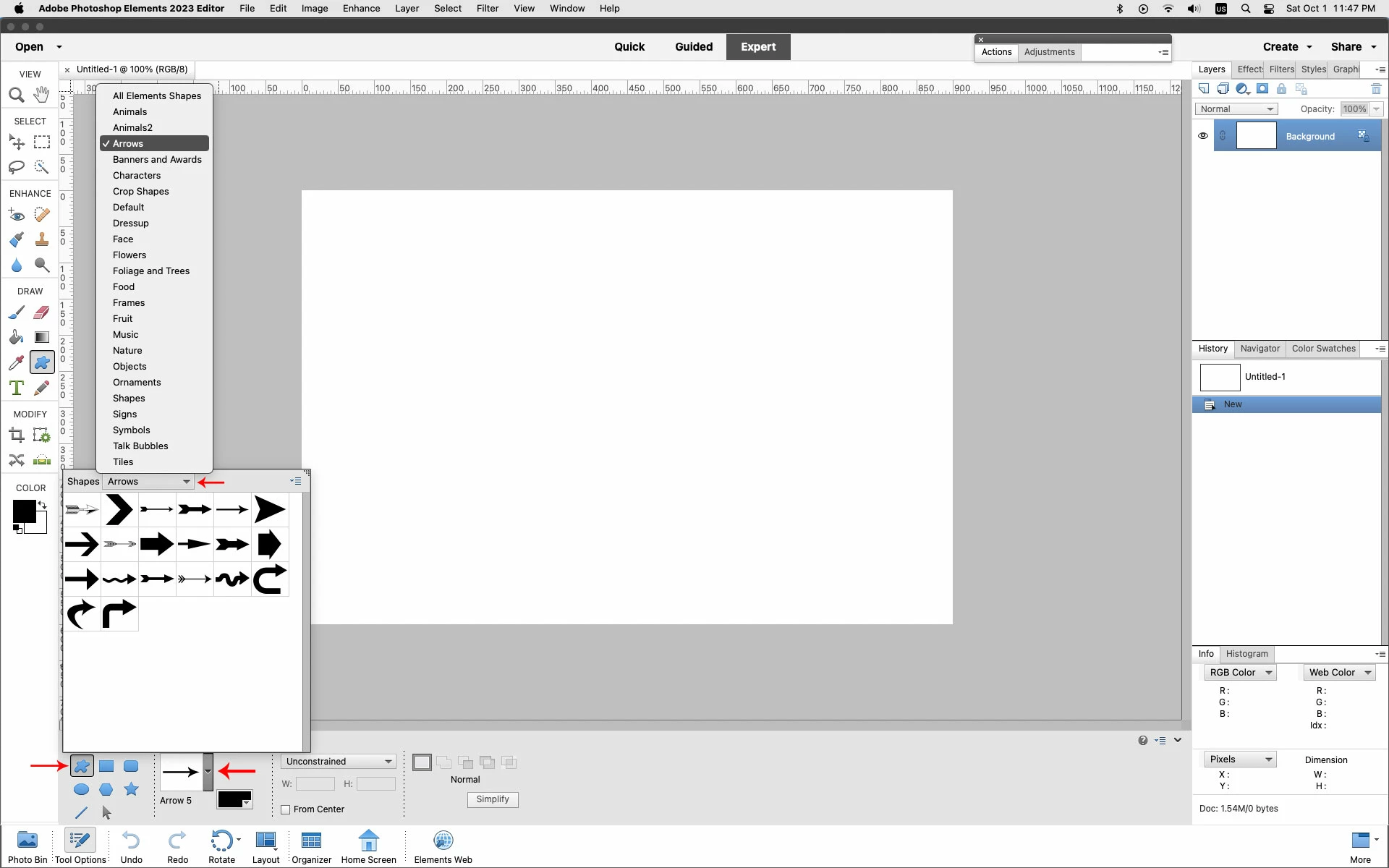
Task: Expand the Normal blend mode dropdown
Action: 1236,109
